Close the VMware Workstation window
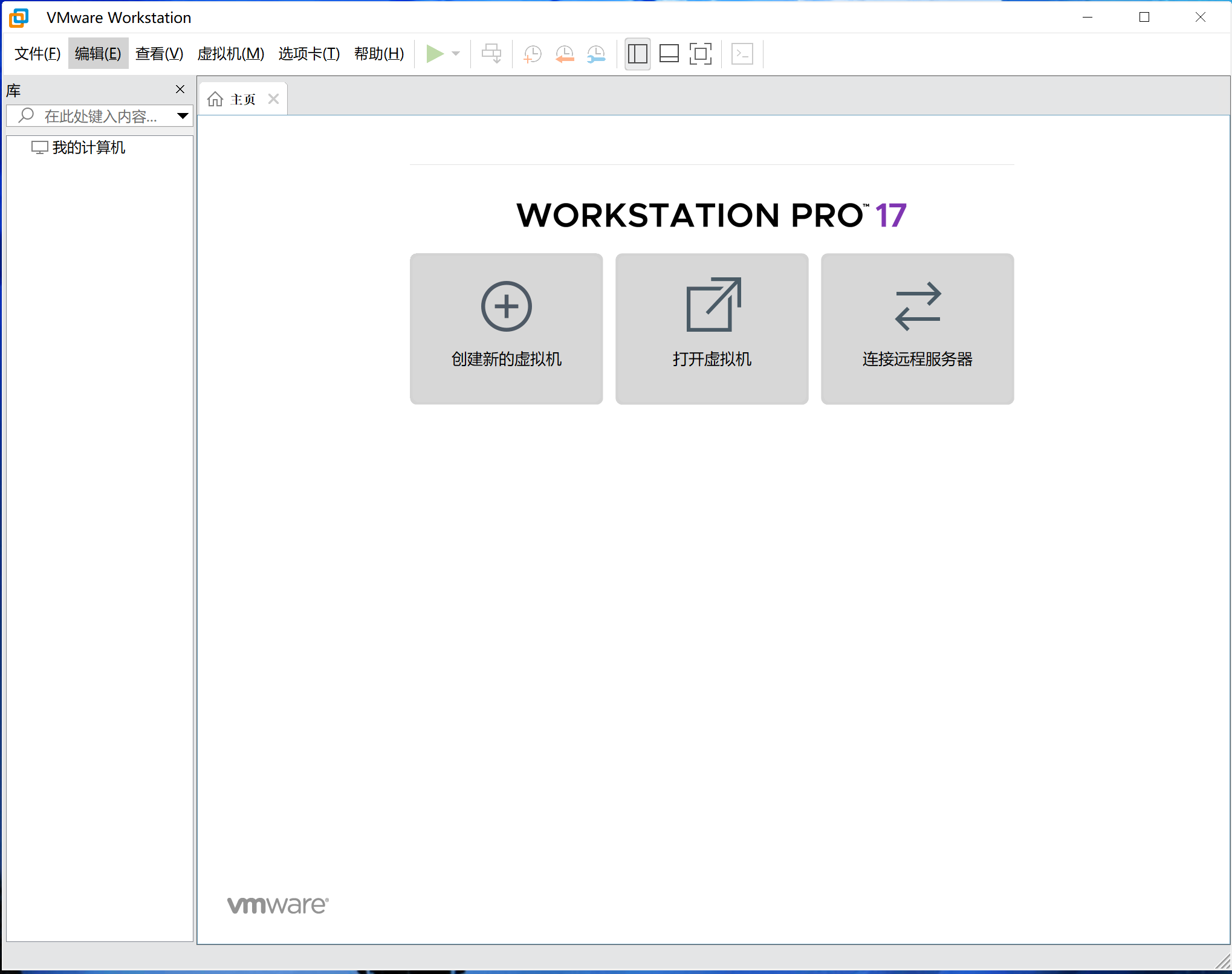The height and width of the screenshot is (974, 1232). (1201, 18)
